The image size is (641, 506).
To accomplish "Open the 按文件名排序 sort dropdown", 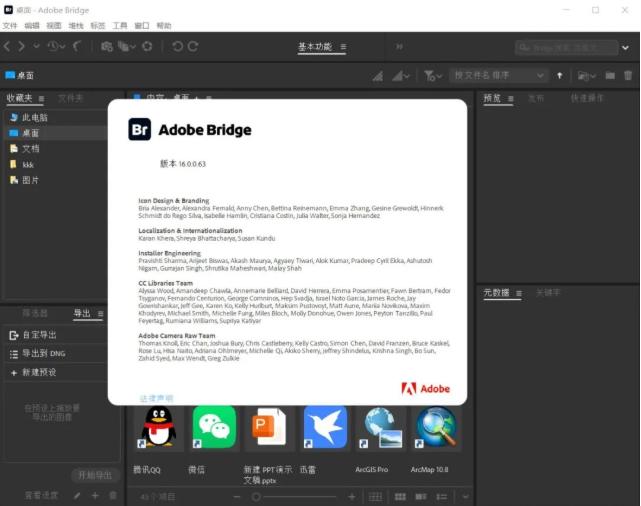I will (x=499, y=76).
